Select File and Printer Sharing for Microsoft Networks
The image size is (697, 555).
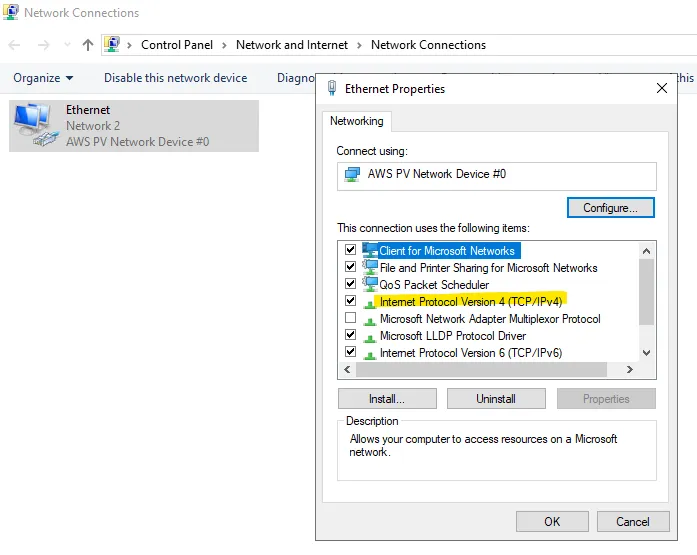(489, 268)
